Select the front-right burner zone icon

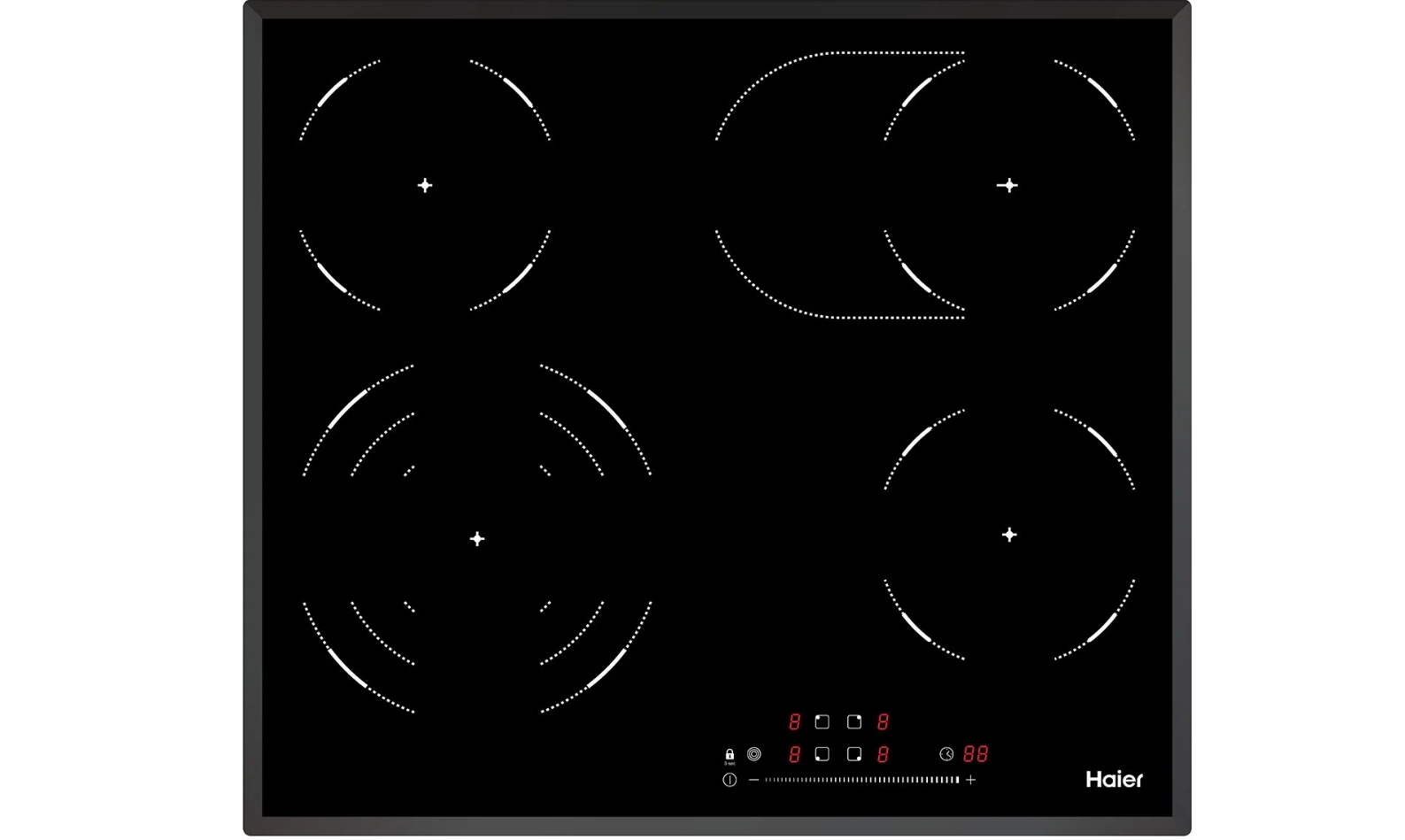click(x=854, y=754)
